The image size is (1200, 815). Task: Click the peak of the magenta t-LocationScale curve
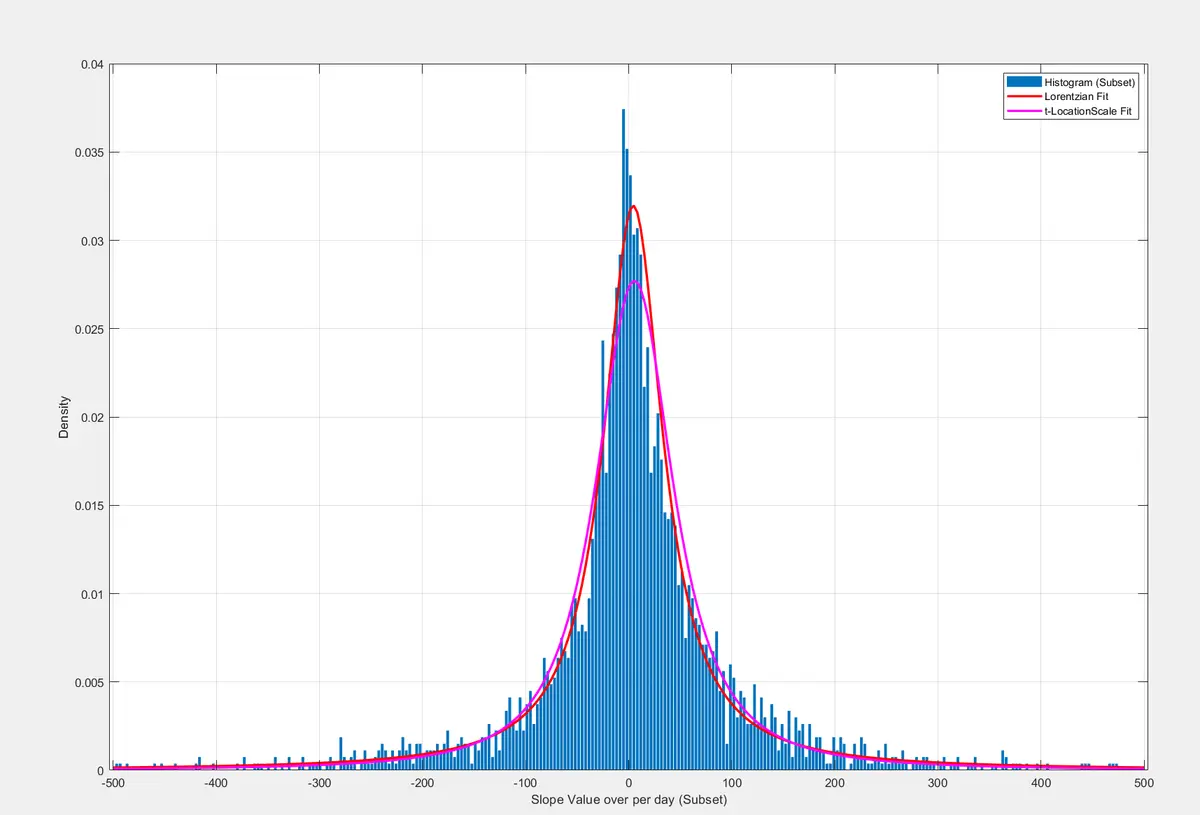[x=634, y=282]
